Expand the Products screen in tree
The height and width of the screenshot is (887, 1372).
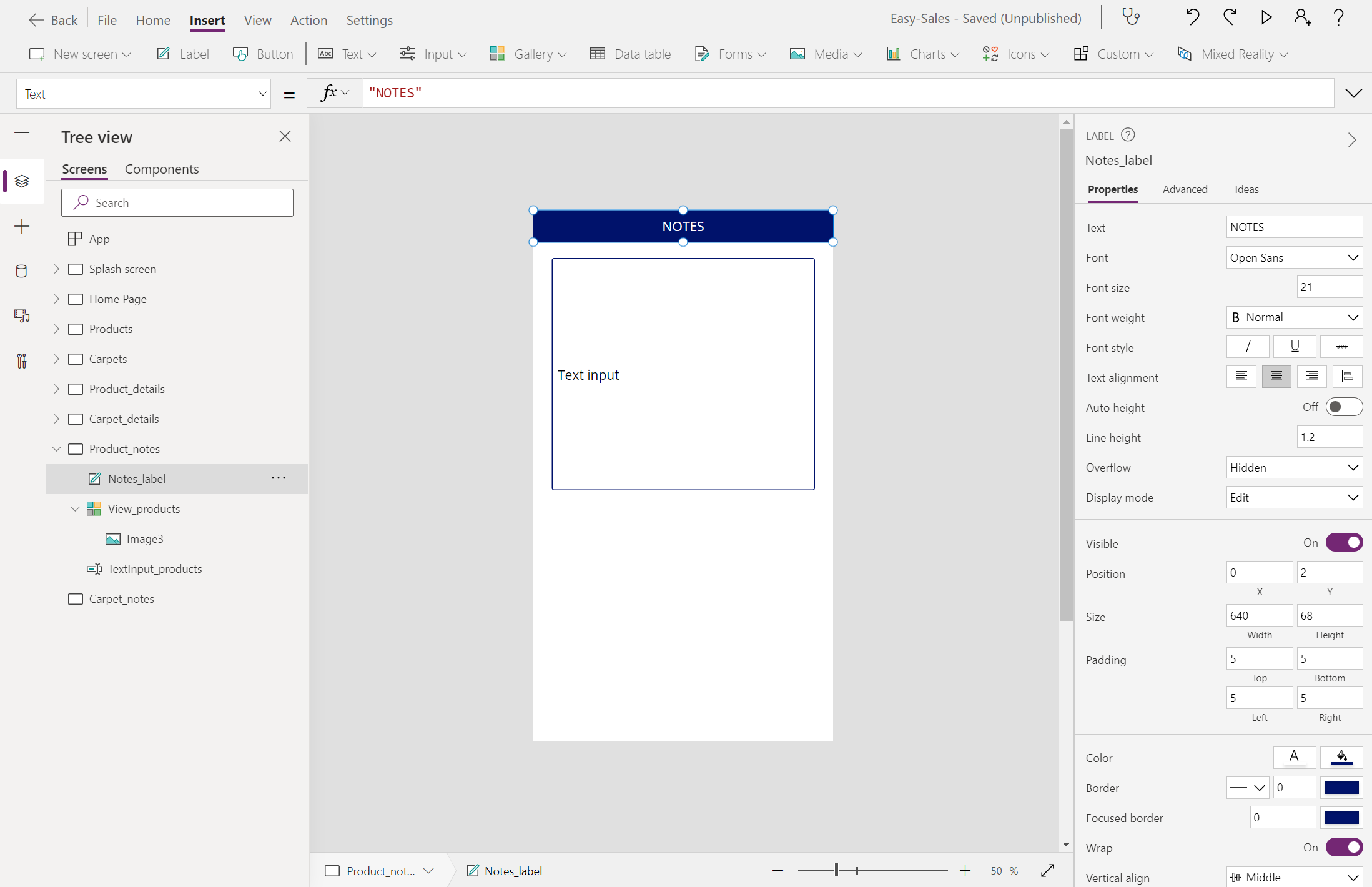coord(57,329)
